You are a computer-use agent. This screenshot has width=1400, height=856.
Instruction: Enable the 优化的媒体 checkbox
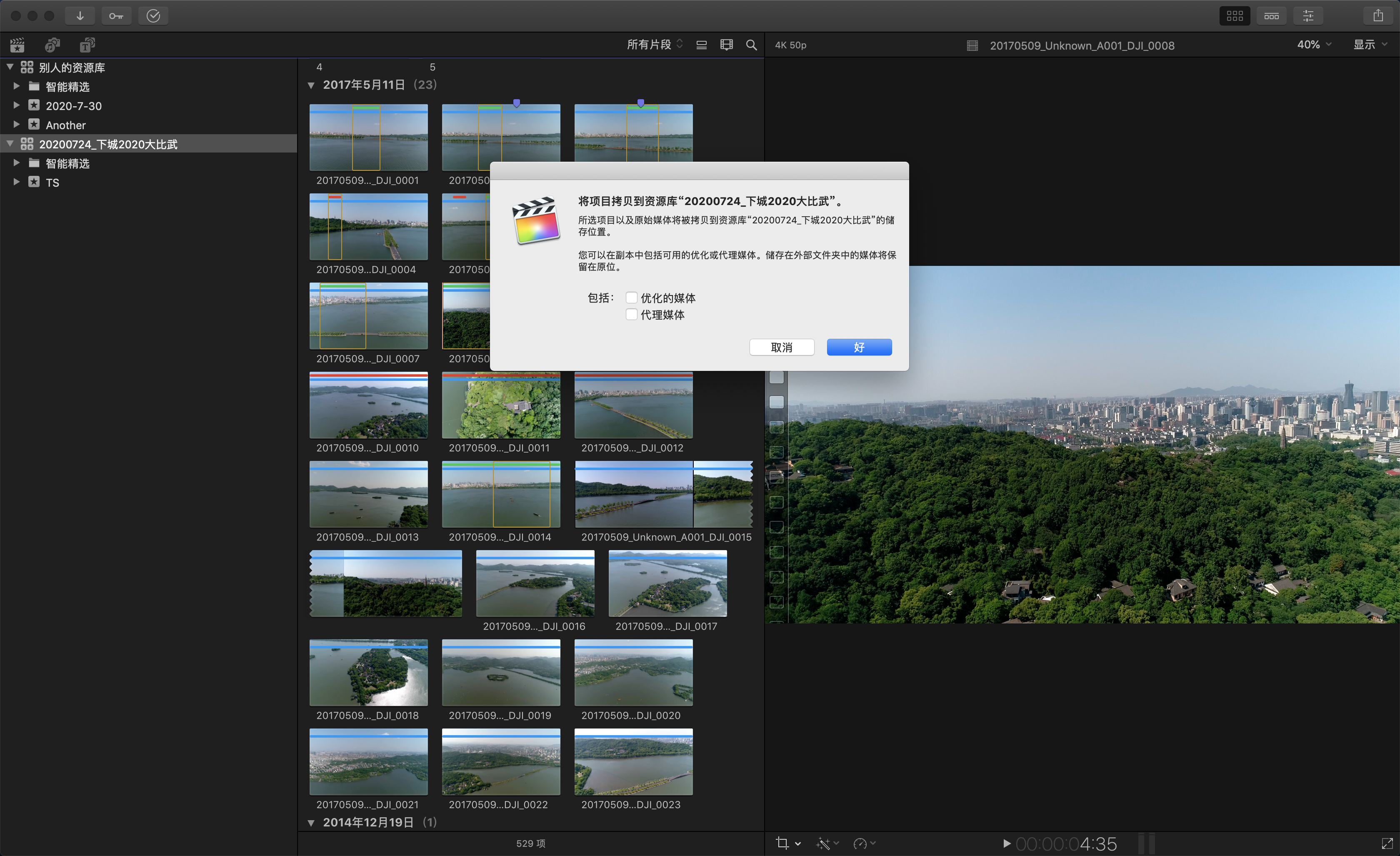click(x=631, y=298)
